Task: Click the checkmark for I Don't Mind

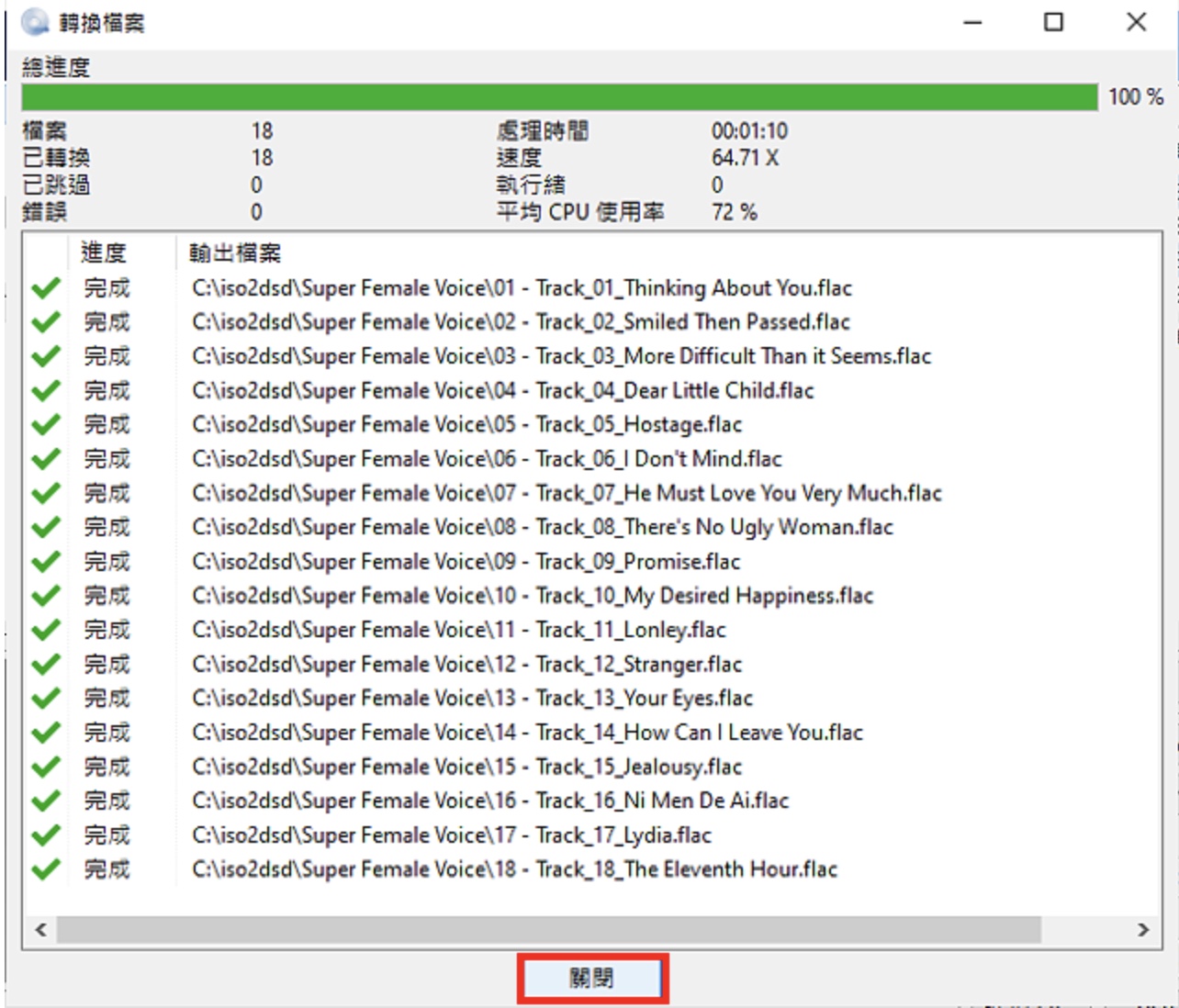Action: click(x=46, y=459)
